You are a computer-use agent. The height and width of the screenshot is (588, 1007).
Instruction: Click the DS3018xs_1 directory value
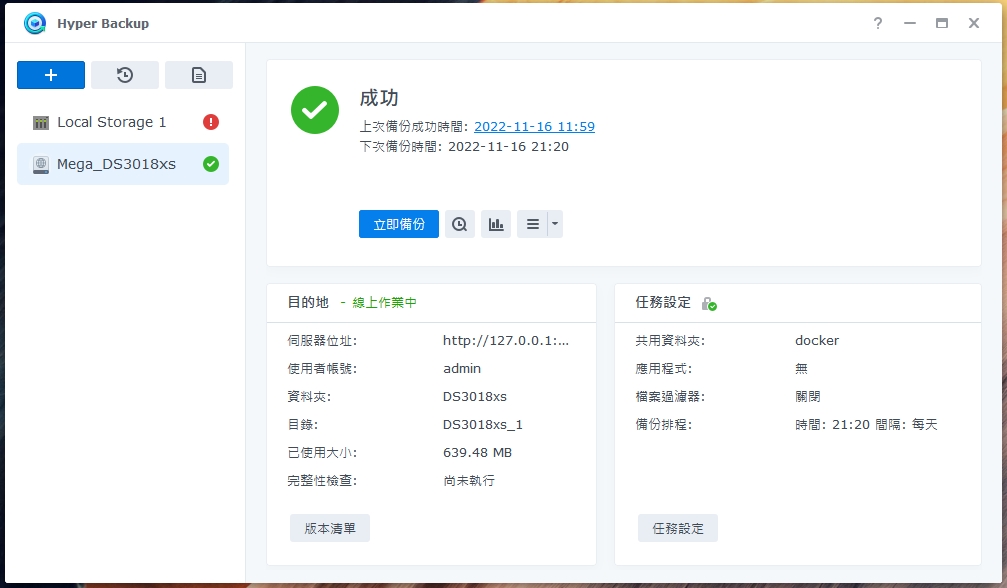click(x=483, y=424)
